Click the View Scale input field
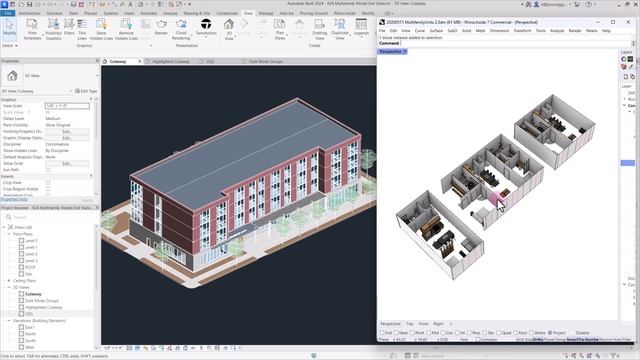Screen dimensions: 640x360 point(67,106)
